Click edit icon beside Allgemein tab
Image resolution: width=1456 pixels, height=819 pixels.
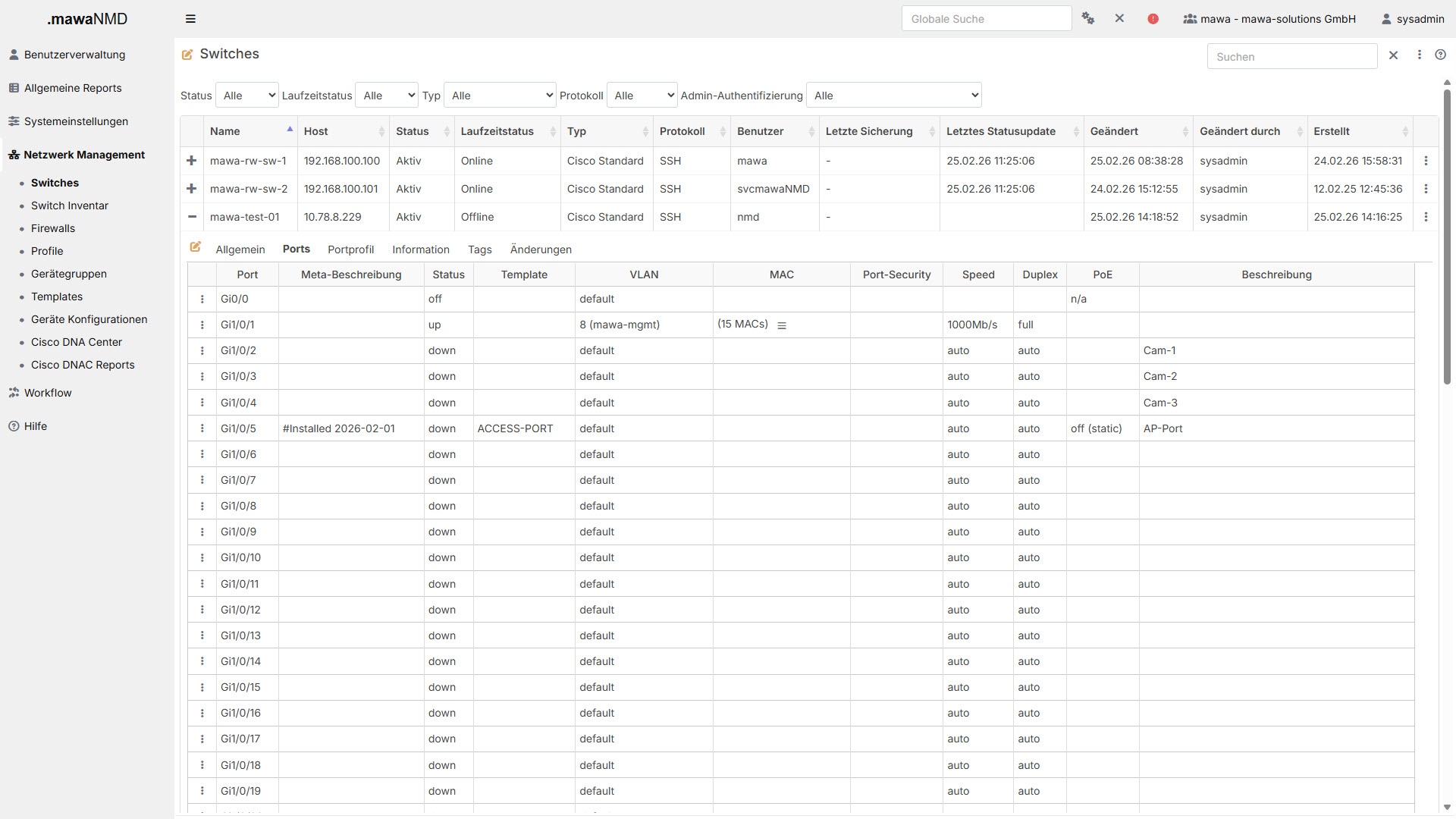[x=195, y=247]
